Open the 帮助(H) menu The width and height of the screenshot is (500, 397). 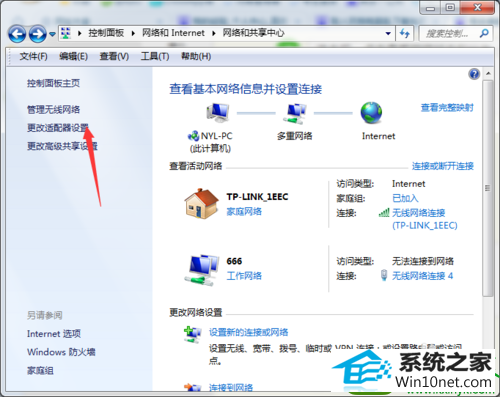pos(196,56)
